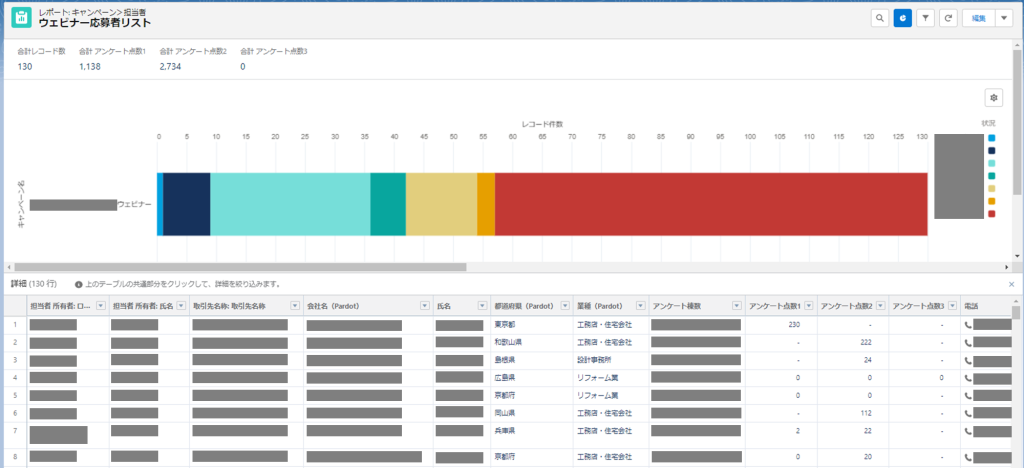Viewport: 1024px width, 468px height.
Task: Click the report clipboard icon at top left
Action: 20,18
